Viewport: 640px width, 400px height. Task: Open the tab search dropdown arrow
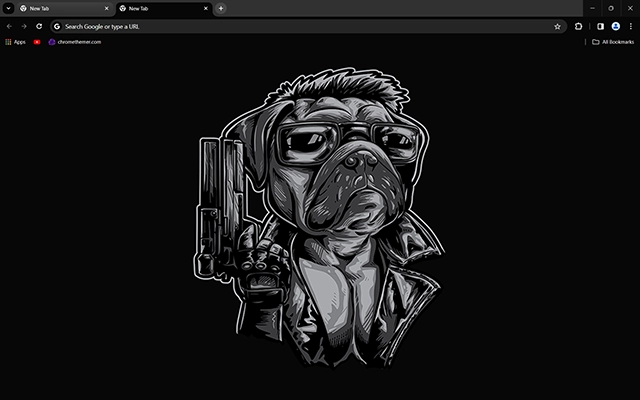pos(8,8)
